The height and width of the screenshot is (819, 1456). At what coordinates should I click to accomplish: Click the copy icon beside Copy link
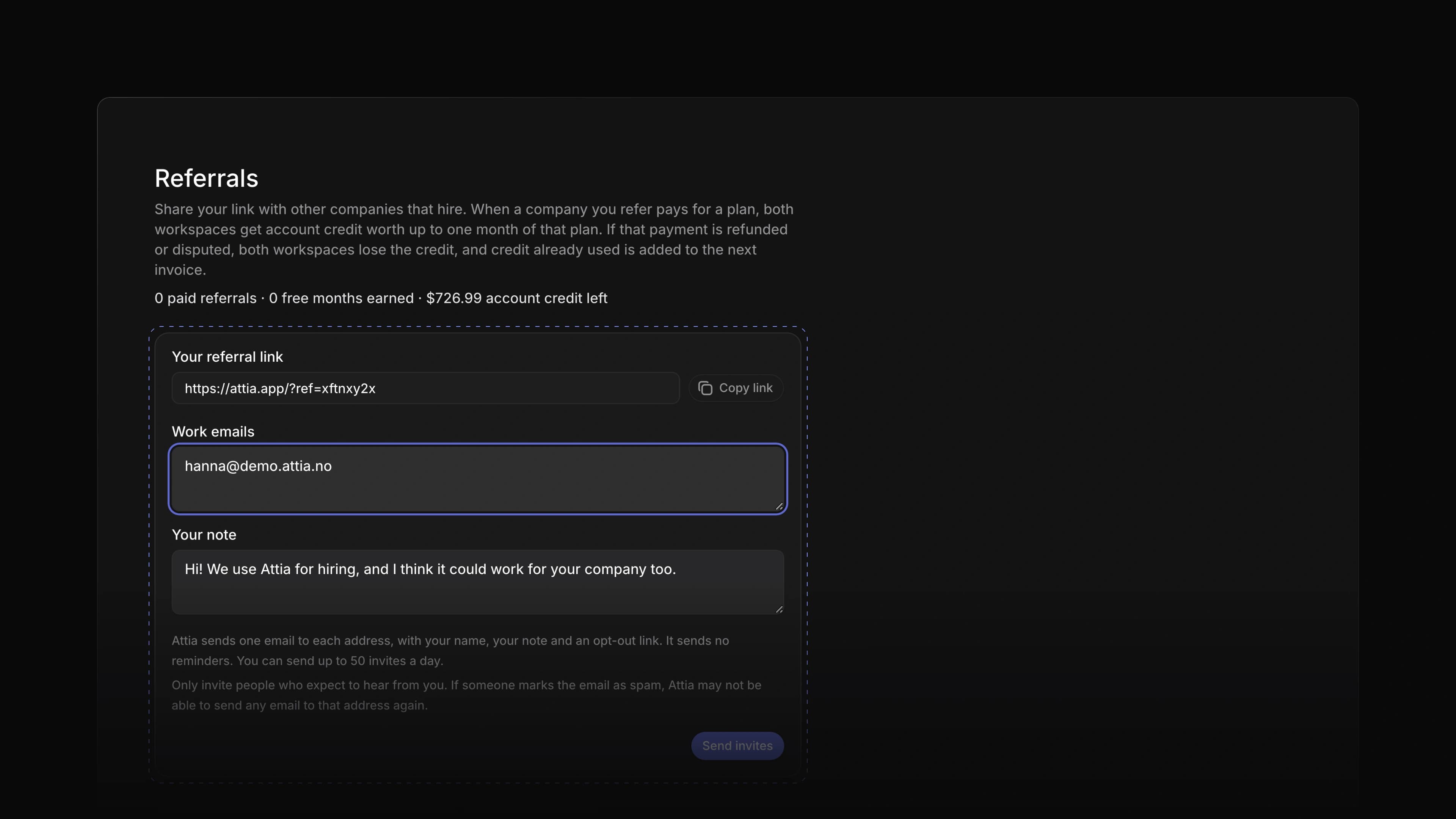pos(705,388)
